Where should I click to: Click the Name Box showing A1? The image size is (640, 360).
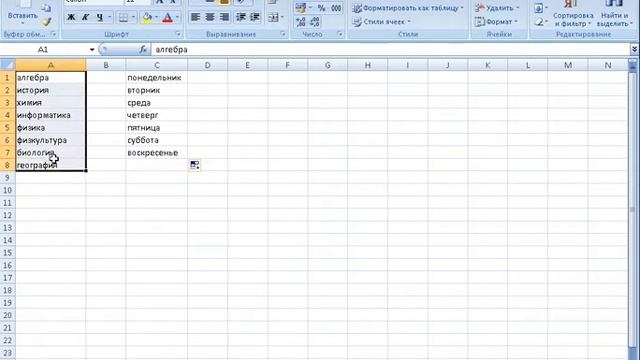pos(44,49)
